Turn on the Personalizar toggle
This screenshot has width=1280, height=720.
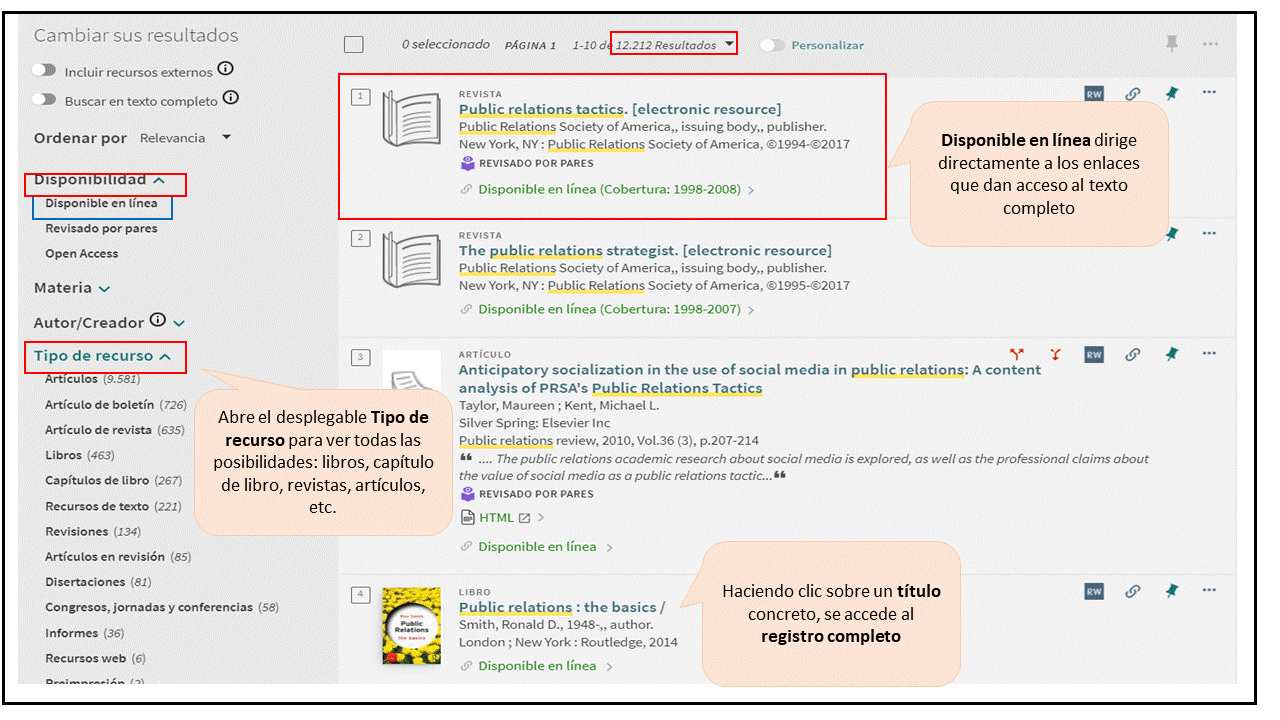click(772, 45)
